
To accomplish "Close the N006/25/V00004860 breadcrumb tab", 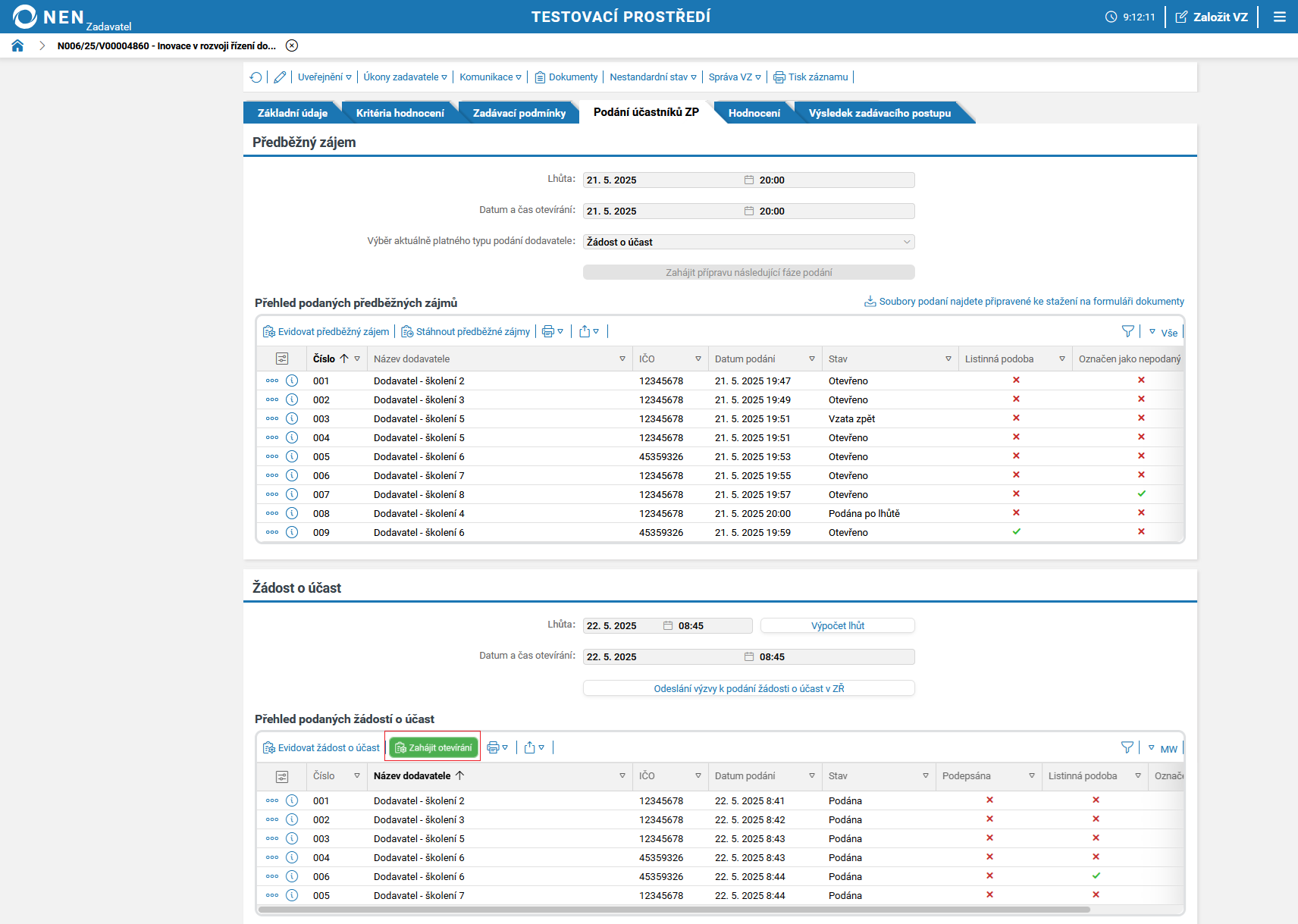I will [292, 45].
